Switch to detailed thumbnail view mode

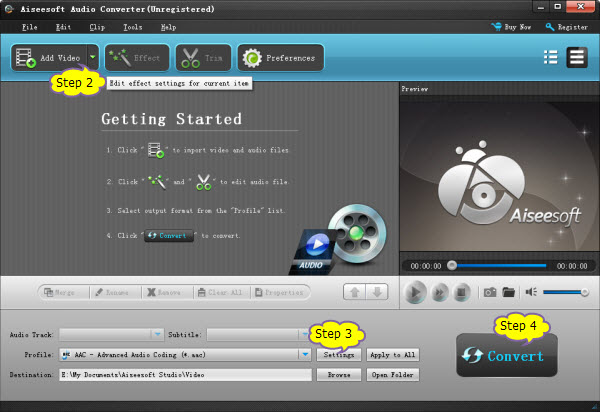[x=577, y=58]
